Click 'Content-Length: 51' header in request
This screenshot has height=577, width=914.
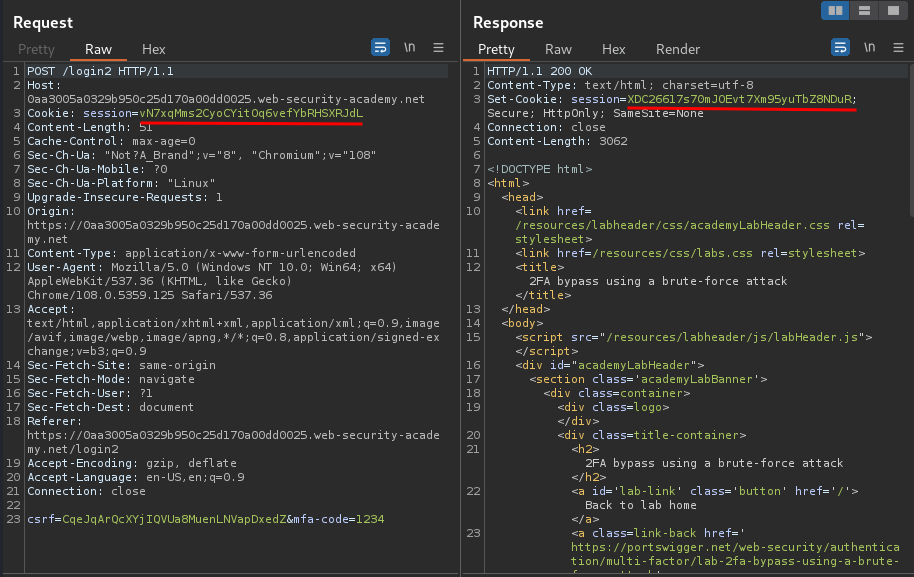90,127
